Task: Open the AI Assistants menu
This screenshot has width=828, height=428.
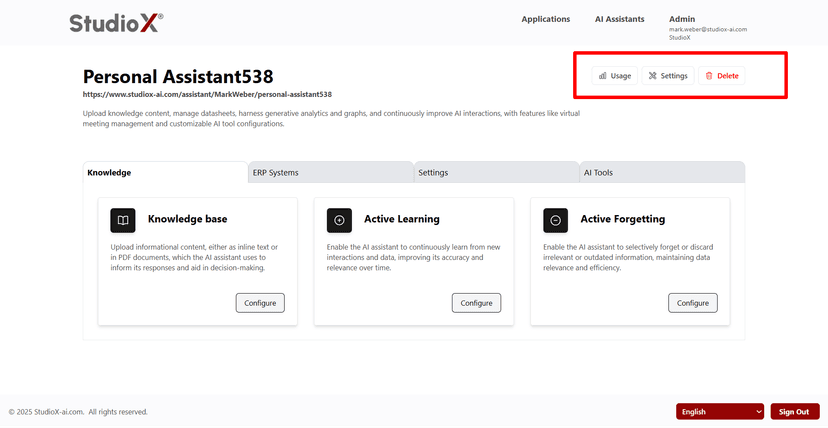Action: (619, 19)
